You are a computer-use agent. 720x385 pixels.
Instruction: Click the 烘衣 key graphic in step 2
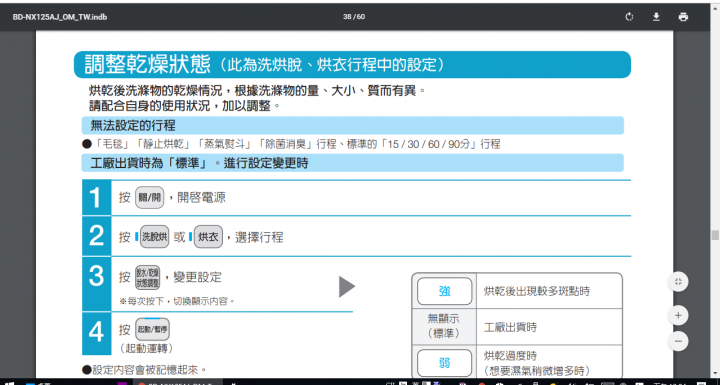(208, 238)
